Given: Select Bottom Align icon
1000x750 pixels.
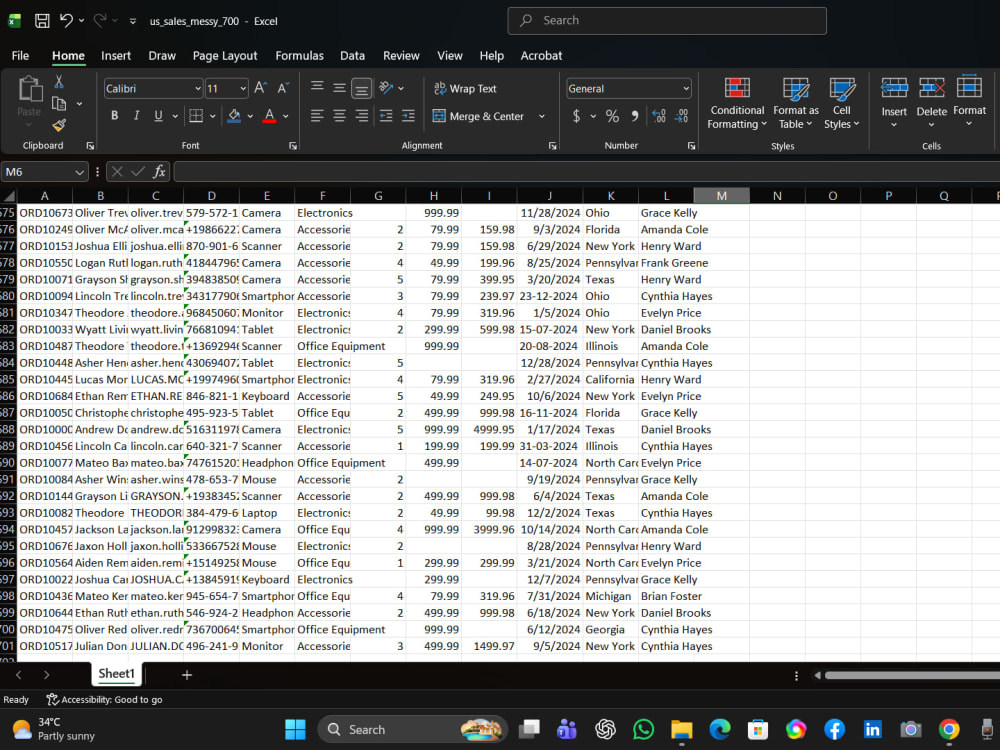Looking at the screenshot, I should (x=362, y=88).
